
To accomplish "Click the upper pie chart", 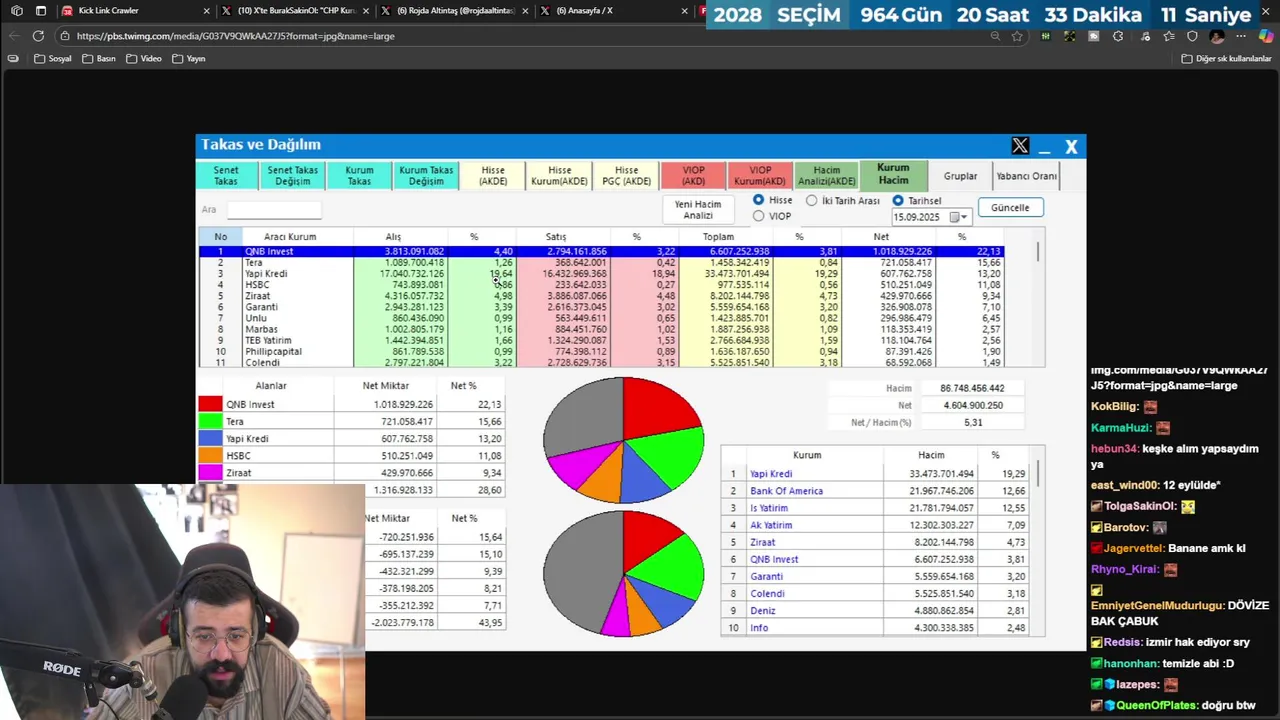I will (x=623, y=440).
